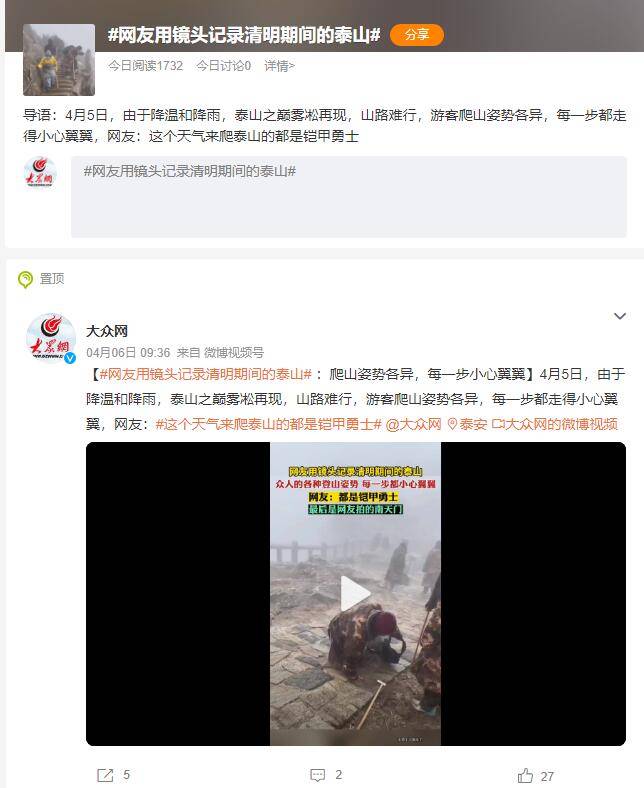Click the blue verified badge on avatar
Viewport: 644px width, 788px height.
70,358
